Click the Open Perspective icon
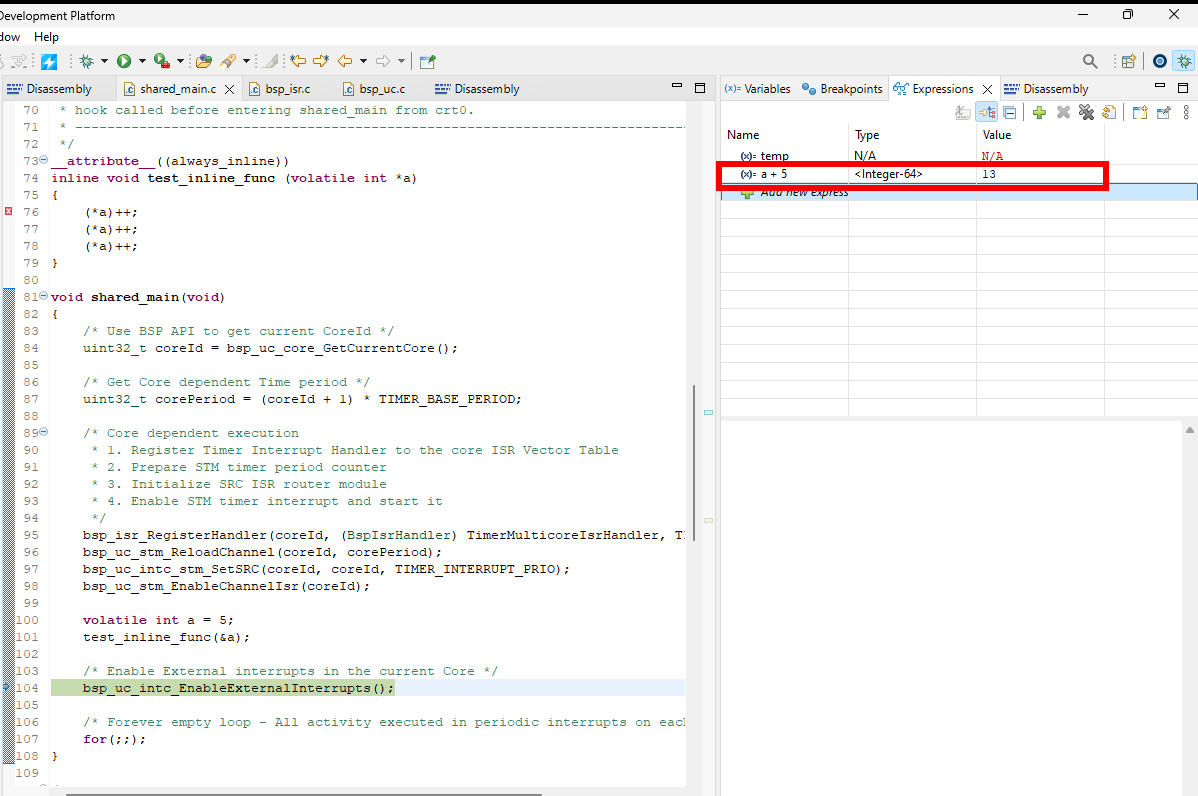The width and height of the screenshot is (1198, 796). point(1128,61)
